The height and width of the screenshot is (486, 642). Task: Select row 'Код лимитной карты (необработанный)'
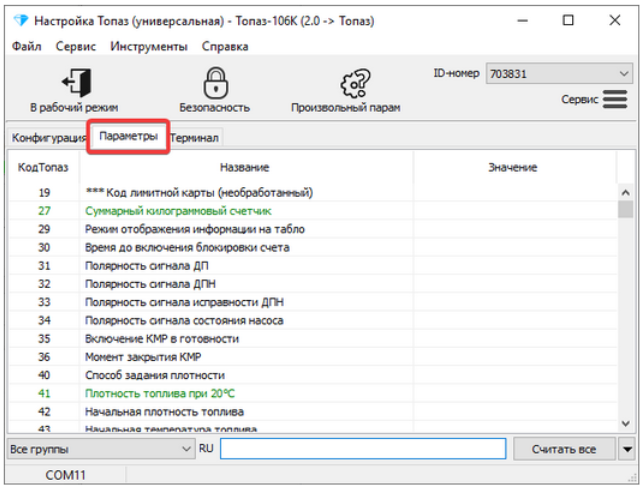point(313,192)
